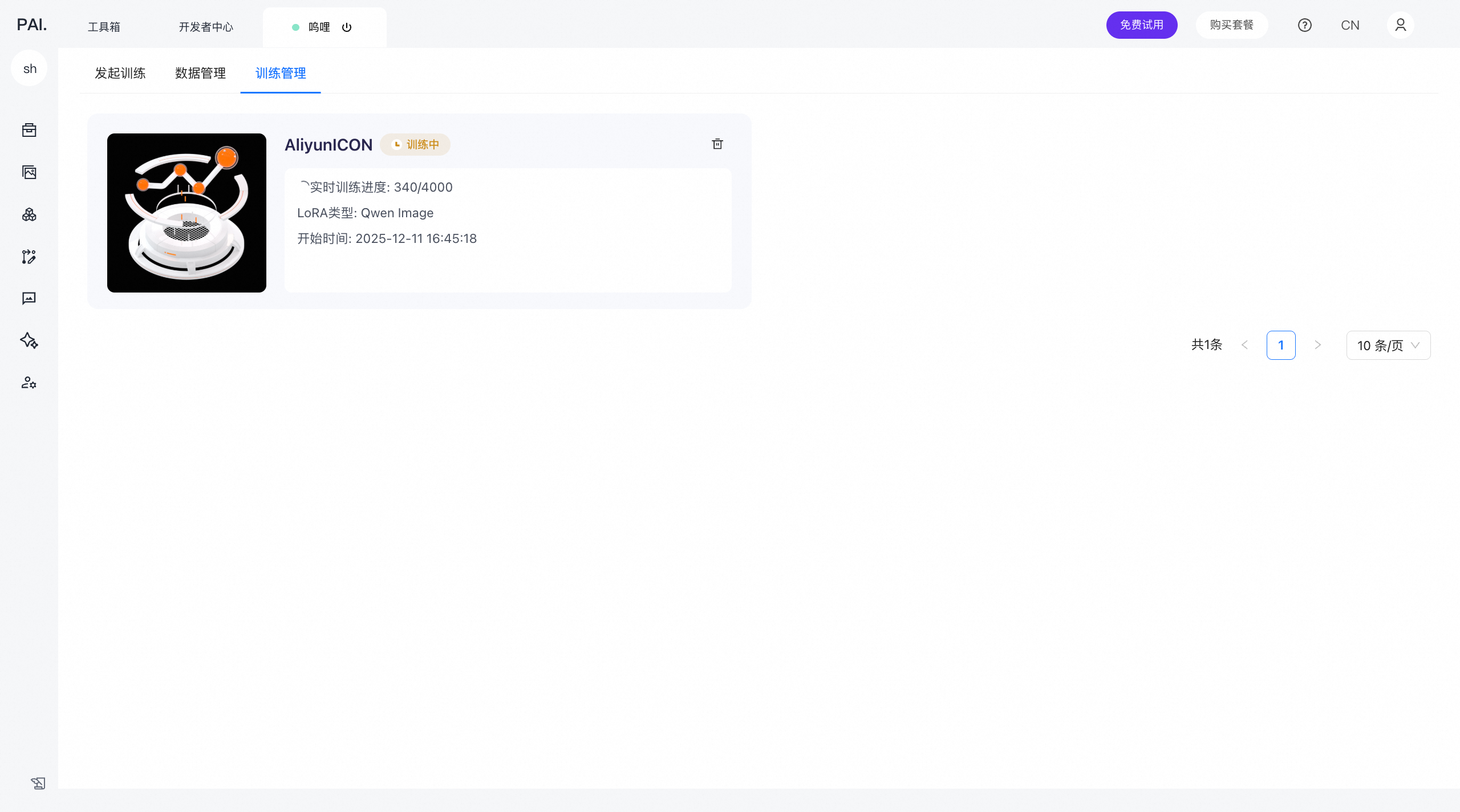Click the help question mark icon
This screenshot has height=812, width=1460.
[1304, 25]
